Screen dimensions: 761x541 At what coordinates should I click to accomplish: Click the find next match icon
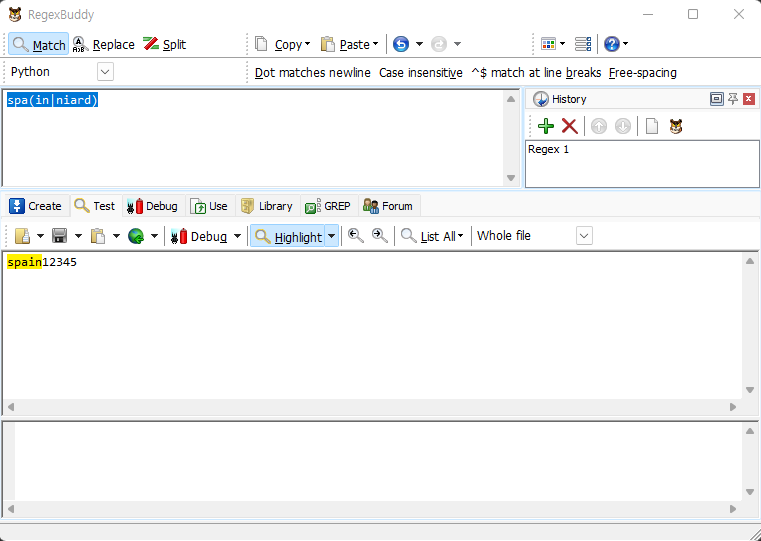pos(380,236)
